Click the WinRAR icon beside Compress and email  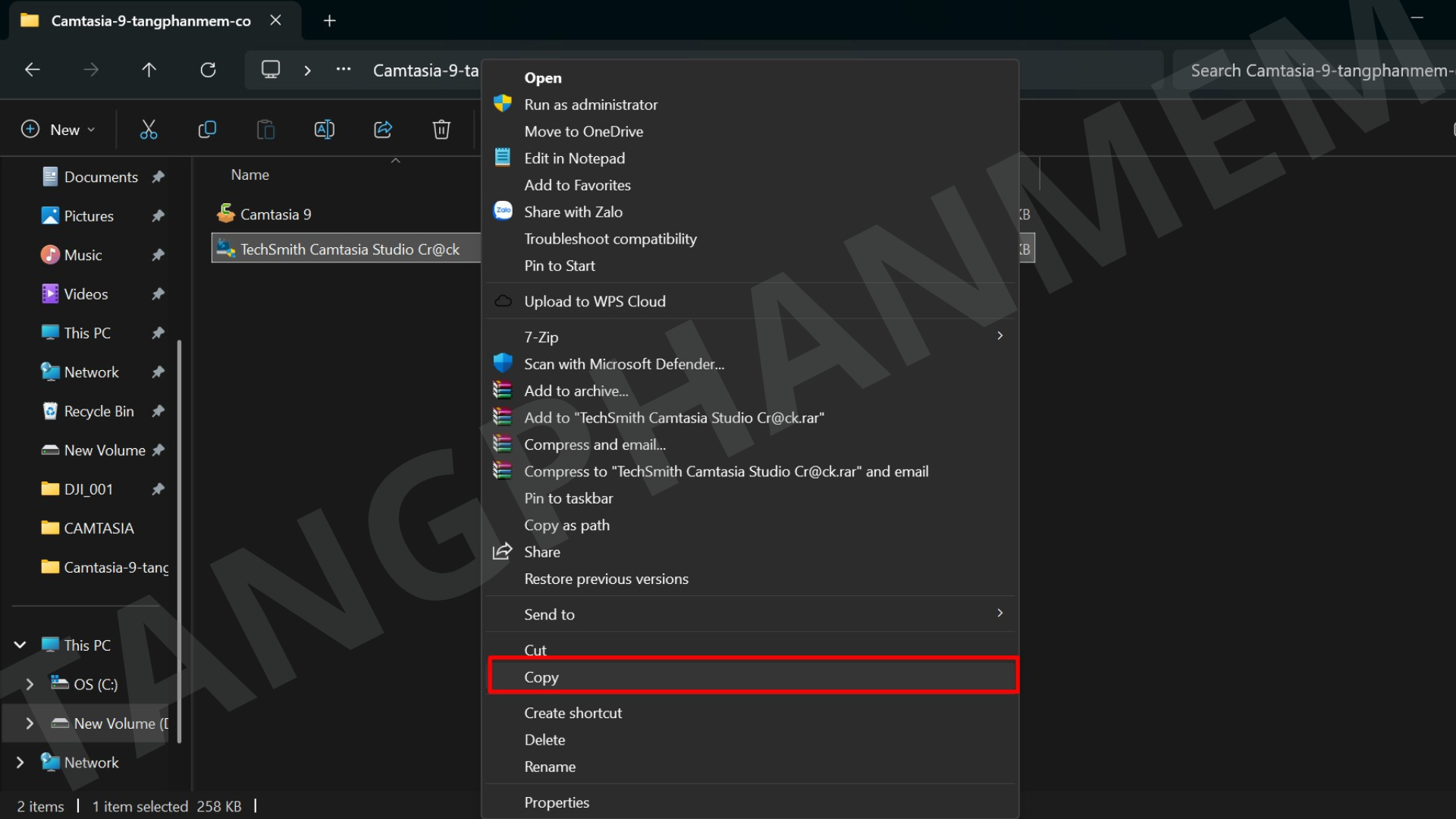502,444
